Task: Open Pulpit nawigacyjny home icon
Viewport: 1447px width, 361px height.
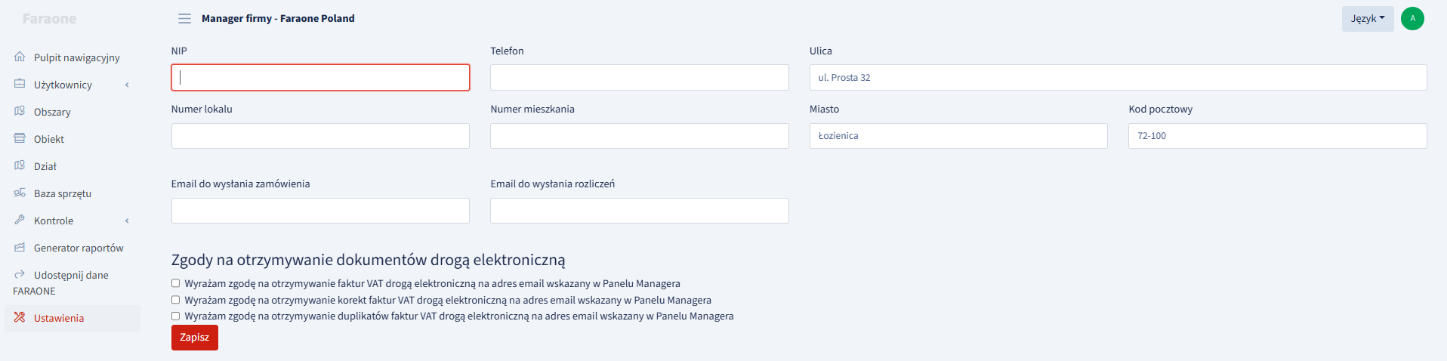Action: (20, 58)
